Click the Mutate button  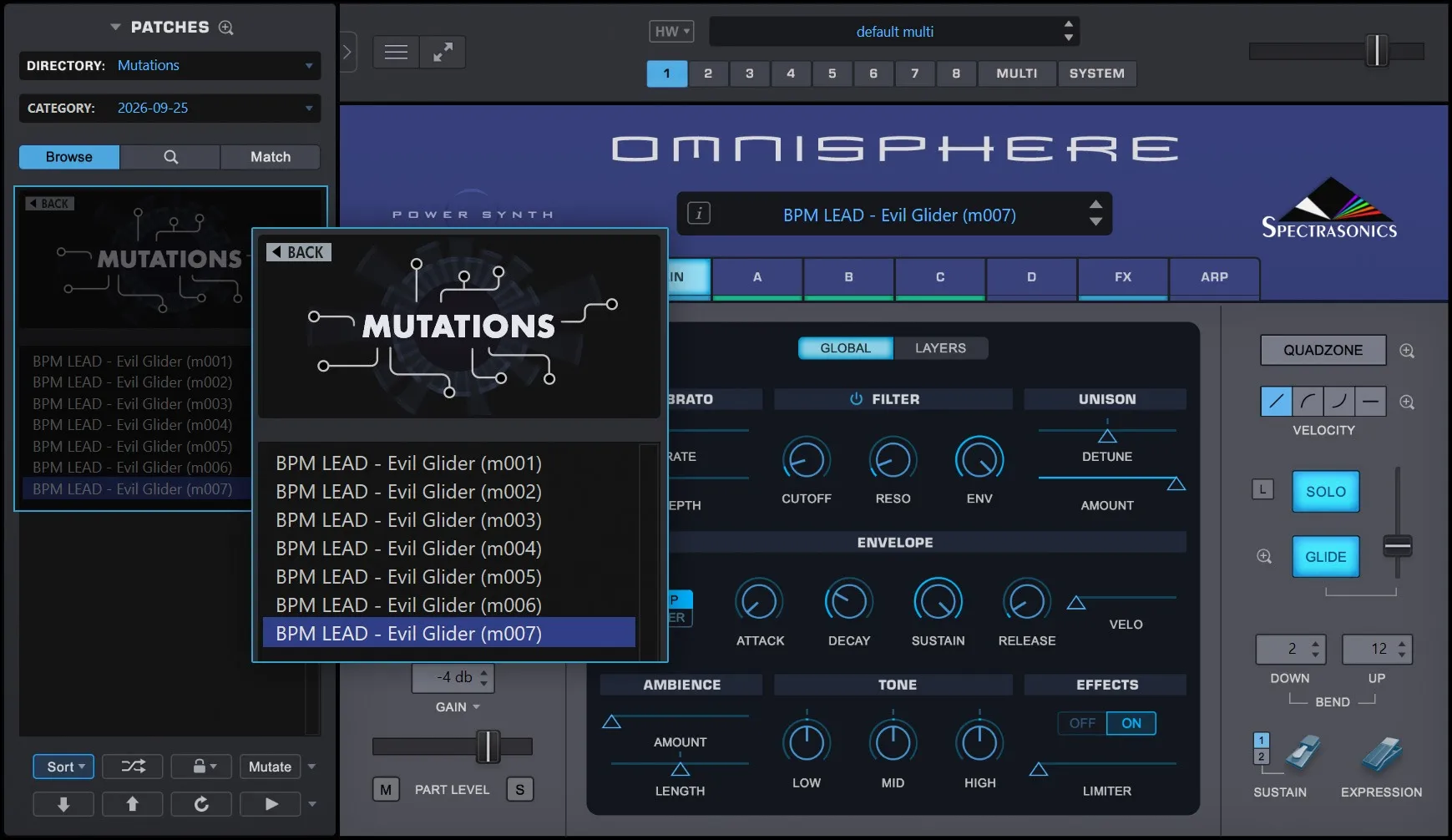pyautogui.click(x=270, y=767)
